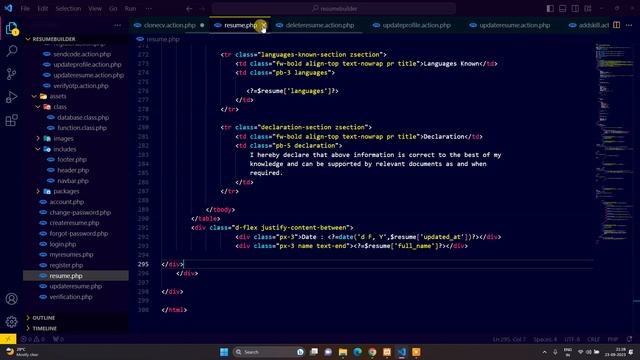The height and width of the screenshot is (360, 640).
Task: Change CRLF end of line sequence
Action: (x=593, y=339)
